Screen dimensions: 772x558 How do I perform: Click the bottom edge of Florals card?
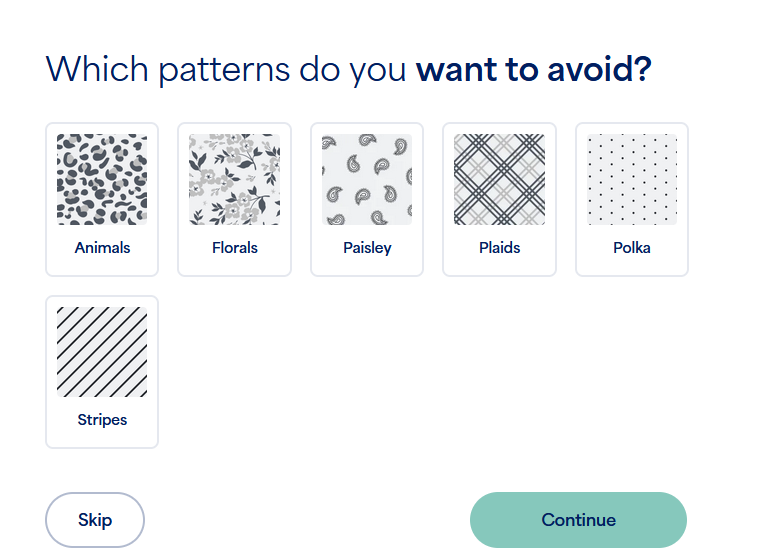coord(234,275)
